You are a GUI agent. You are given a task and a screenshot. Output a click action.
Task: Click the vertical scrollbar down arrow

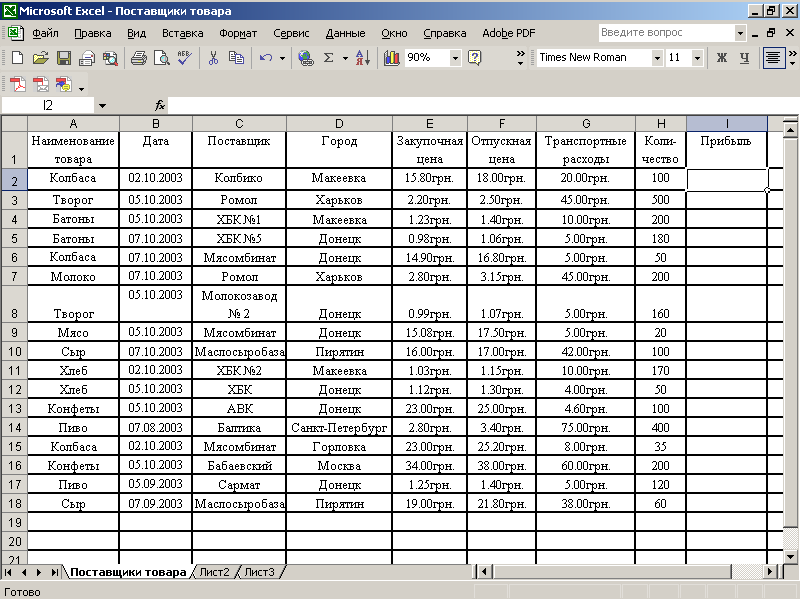coord(791,557)
